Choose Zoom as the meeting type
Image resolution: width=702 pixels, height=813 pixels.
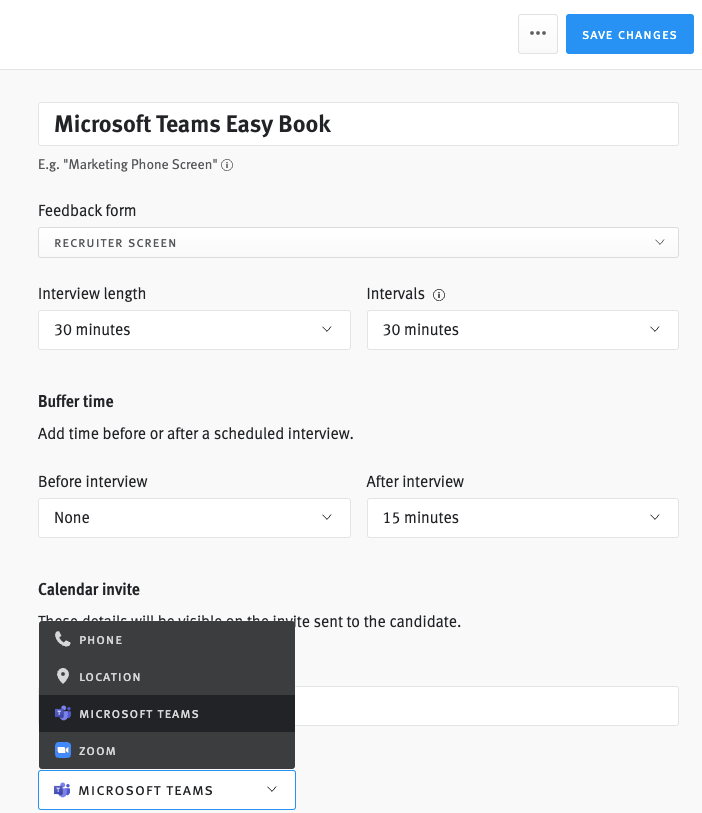click(100, 750)
